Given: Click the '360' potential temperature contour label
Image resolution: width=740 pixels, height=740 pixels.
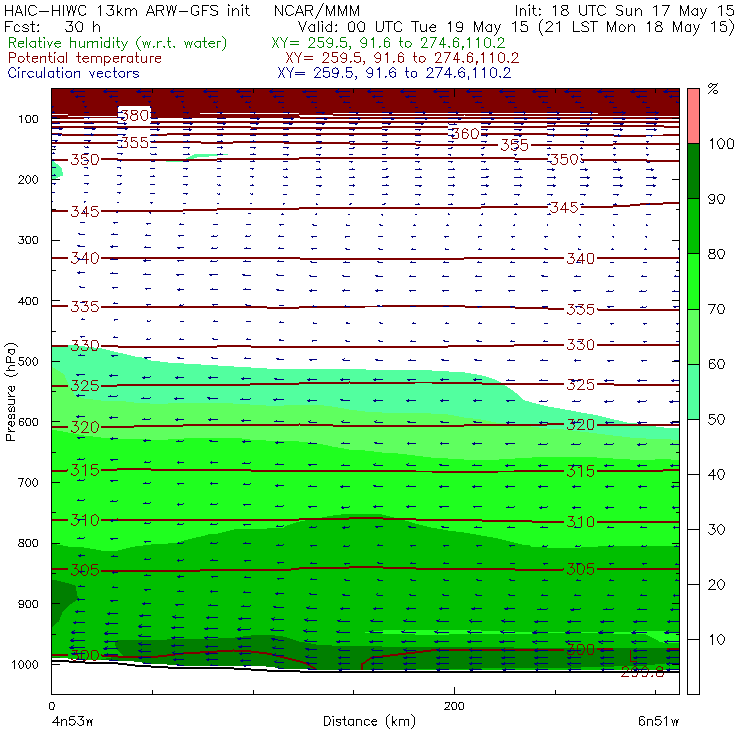Looking at the screenshot, I should [465, 134].
